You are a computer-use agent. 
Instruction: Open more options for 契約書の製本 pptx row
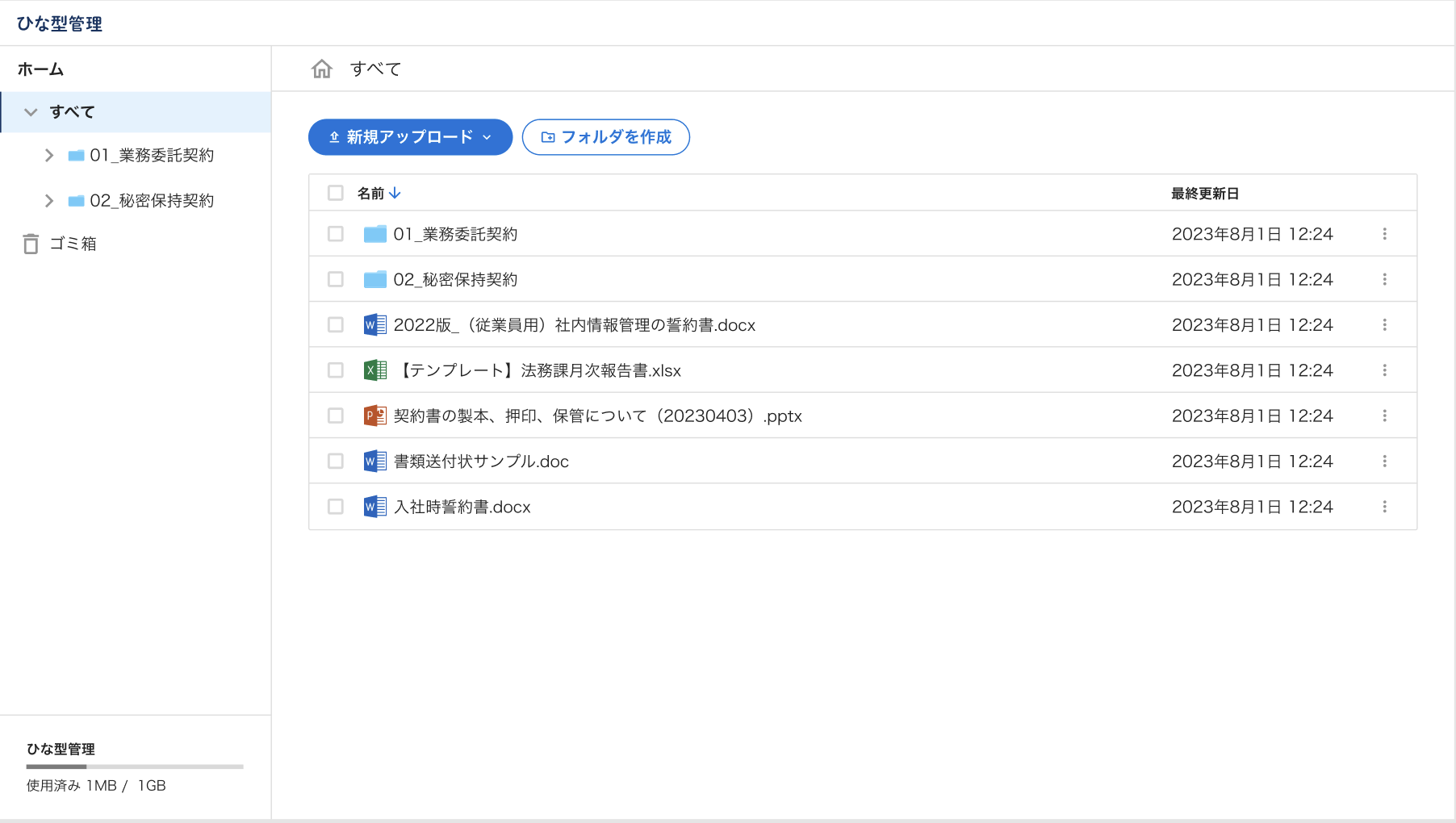[x=1385, y=416]
